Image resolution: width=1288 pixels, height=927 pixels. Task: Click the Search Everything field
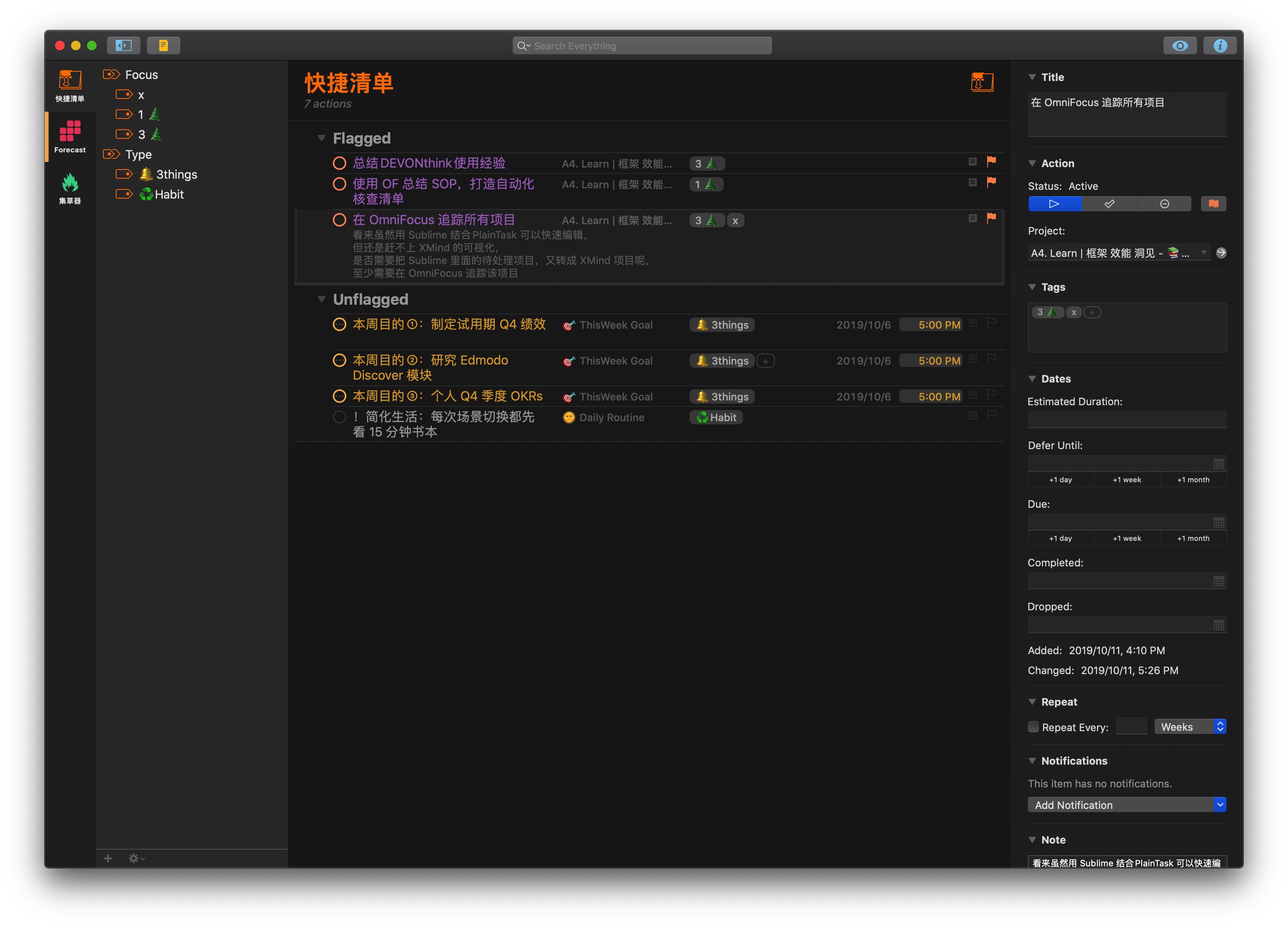tap(642, 46)
